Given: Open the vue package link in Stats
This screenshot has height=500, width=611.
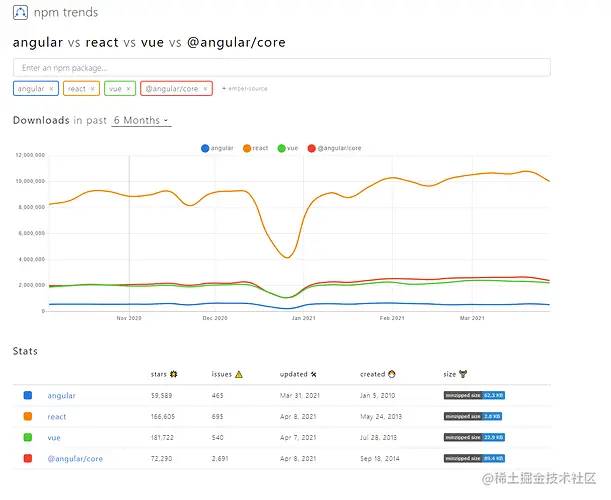Looking at the screenshot, I should point(54,438).
